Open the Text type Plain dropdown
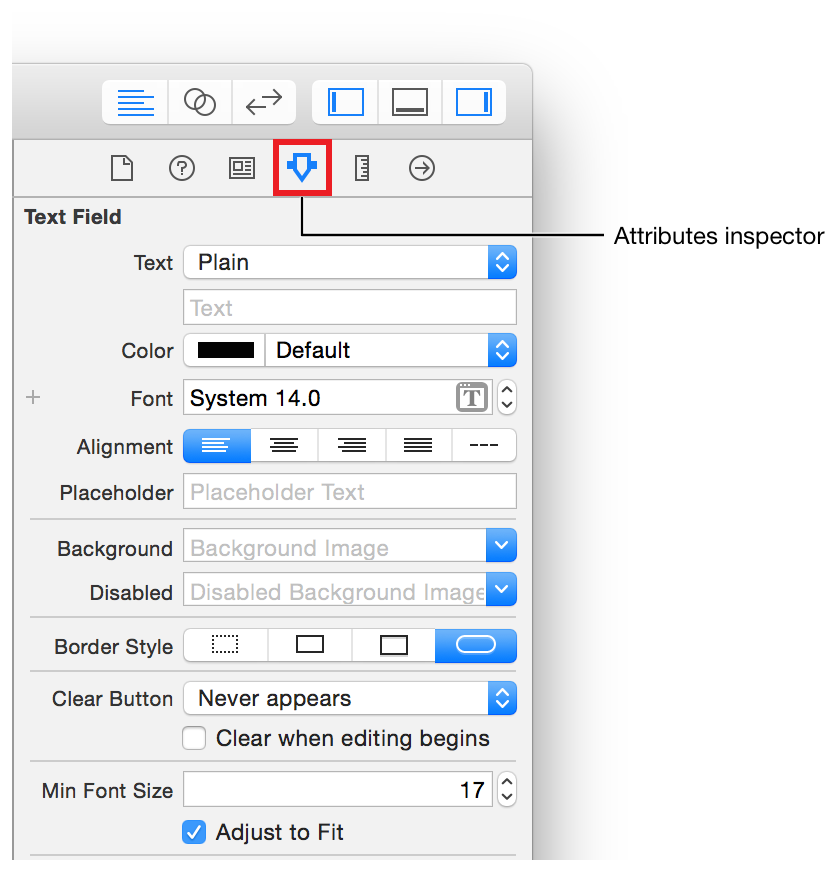 click(349, 262)
